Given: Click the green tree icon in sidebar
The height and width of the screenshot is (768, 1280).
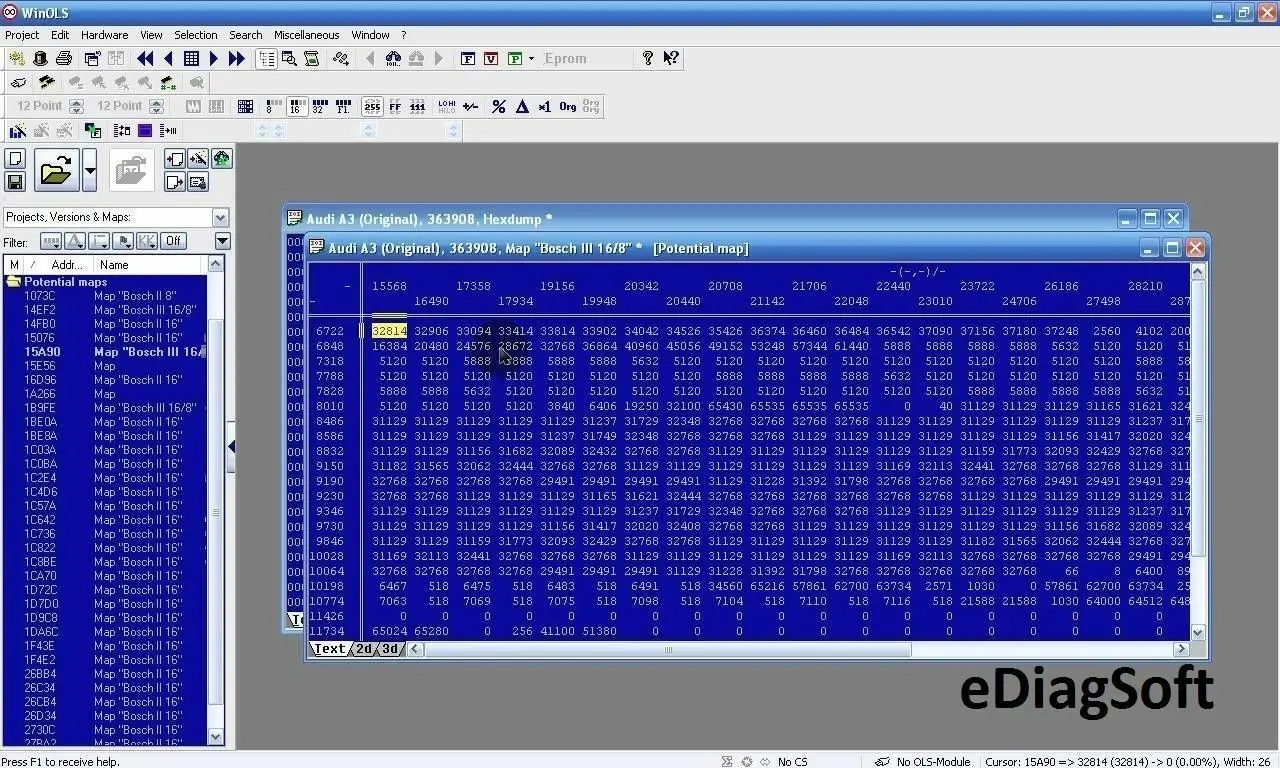Looking at the screenshot, I should coord(221,159).
